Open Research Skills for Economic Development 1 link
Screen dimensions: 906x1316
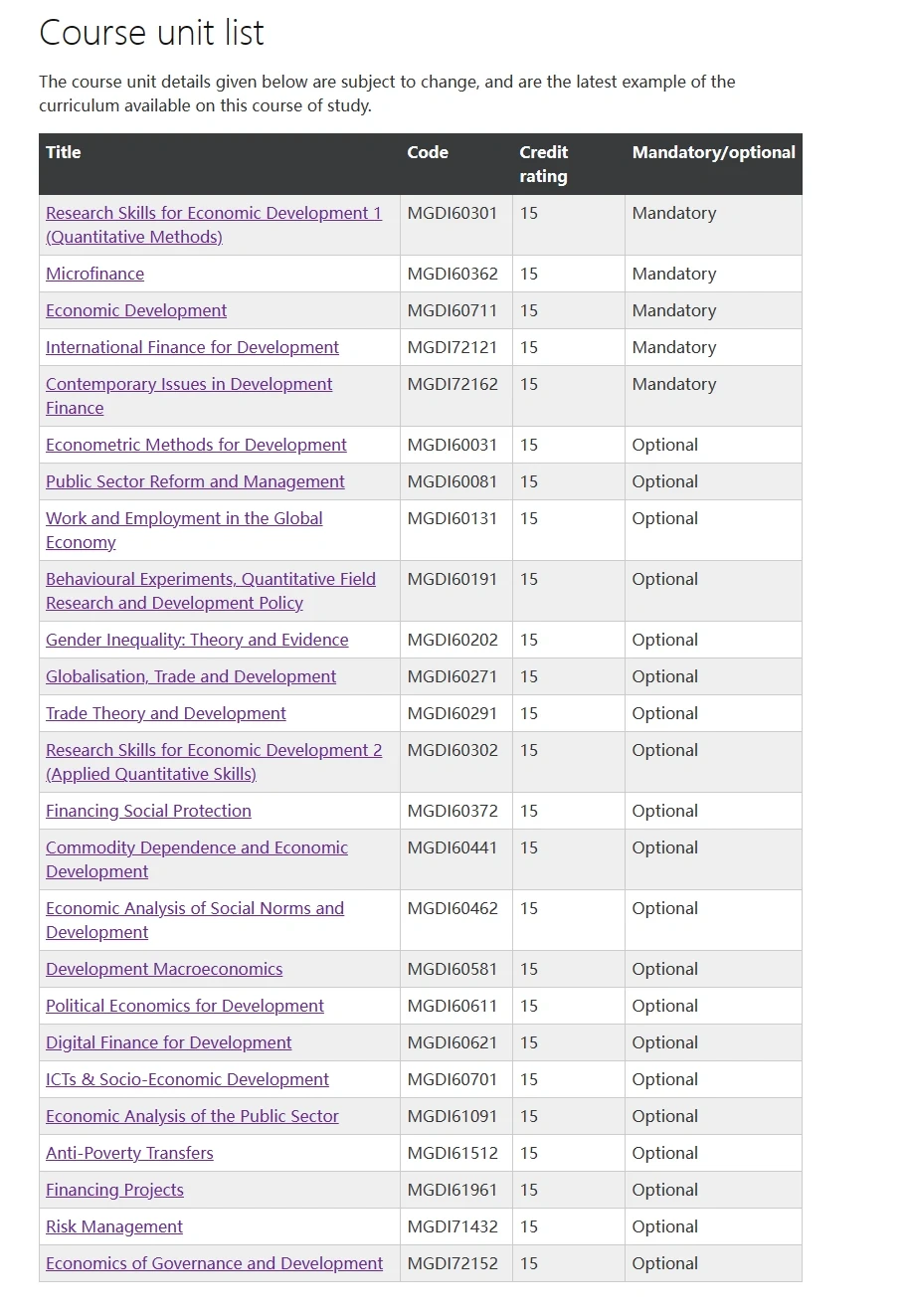click(214, 225)
